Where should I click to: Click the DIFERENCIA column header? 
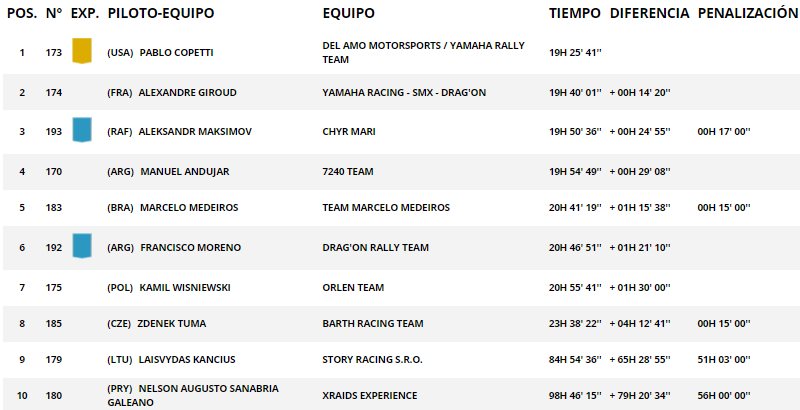tap(649, 13)
